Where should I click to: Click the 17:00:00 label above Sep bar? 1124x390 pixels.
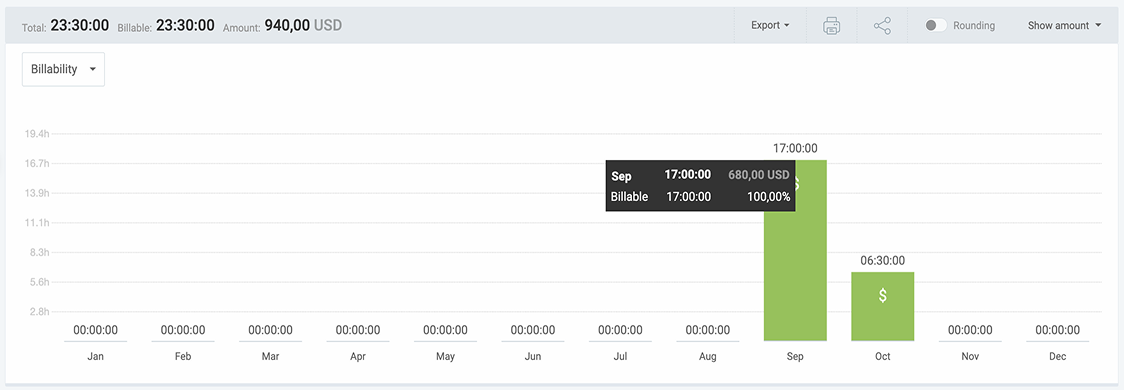[x=795, y=148]
